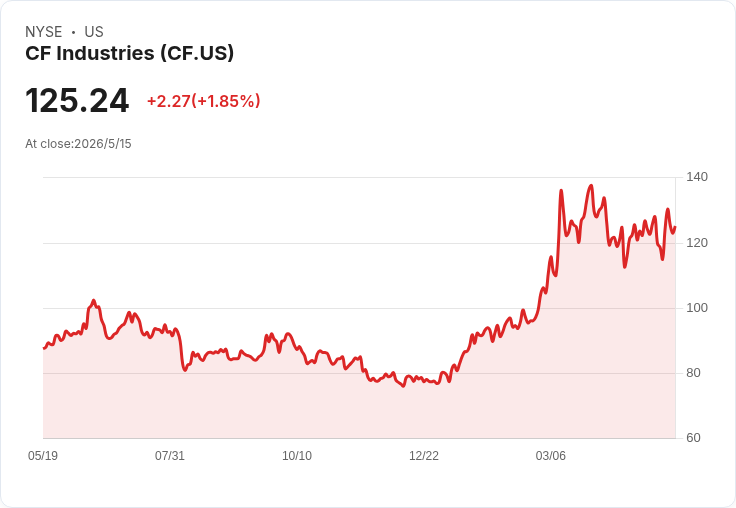Image resolution: width=736 pixels, height=508 pixels.
Task: Click the 05/19 date axis label
Action: pyautogui.click(x=43, y=455)
